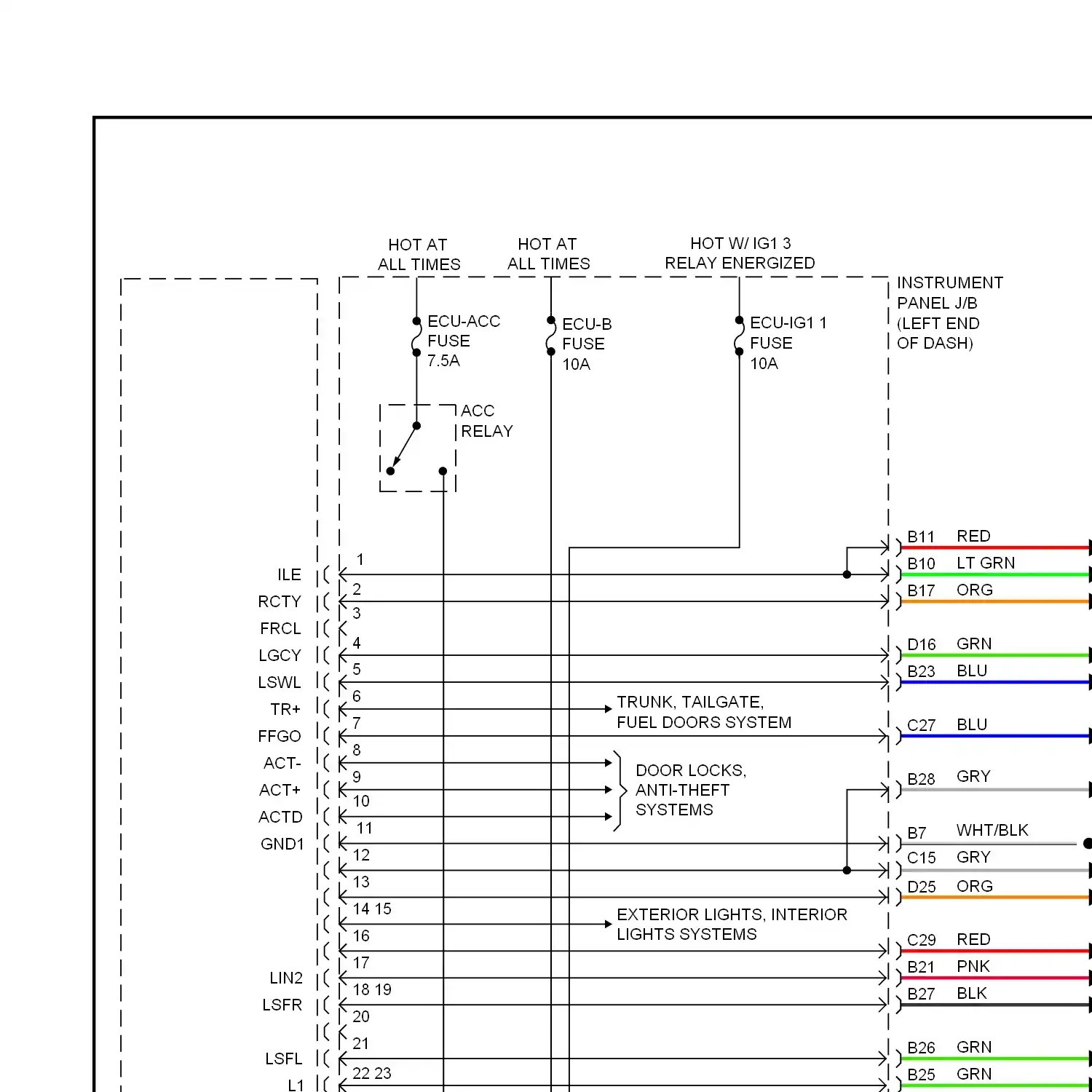Click the red B11 wire line
The height and width of the screenshot is (1092, 1092).
coord(995,547)
